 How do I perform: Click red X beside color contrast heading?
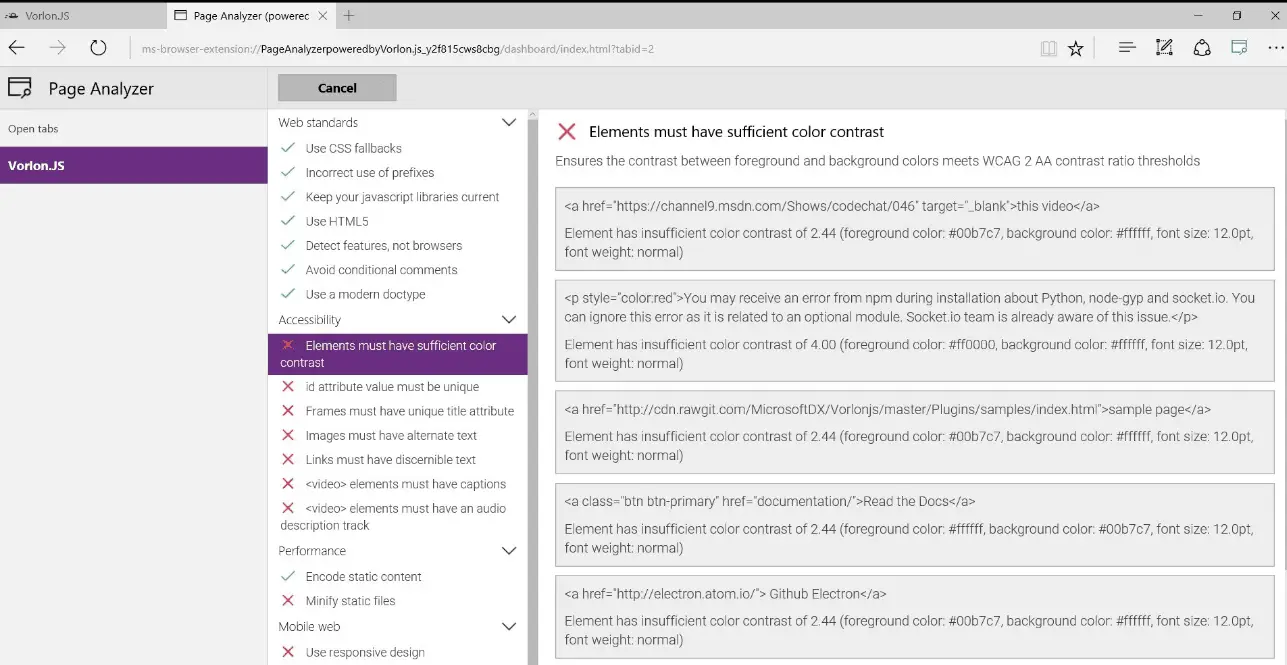pyautogui.click(x=567, y=132)
